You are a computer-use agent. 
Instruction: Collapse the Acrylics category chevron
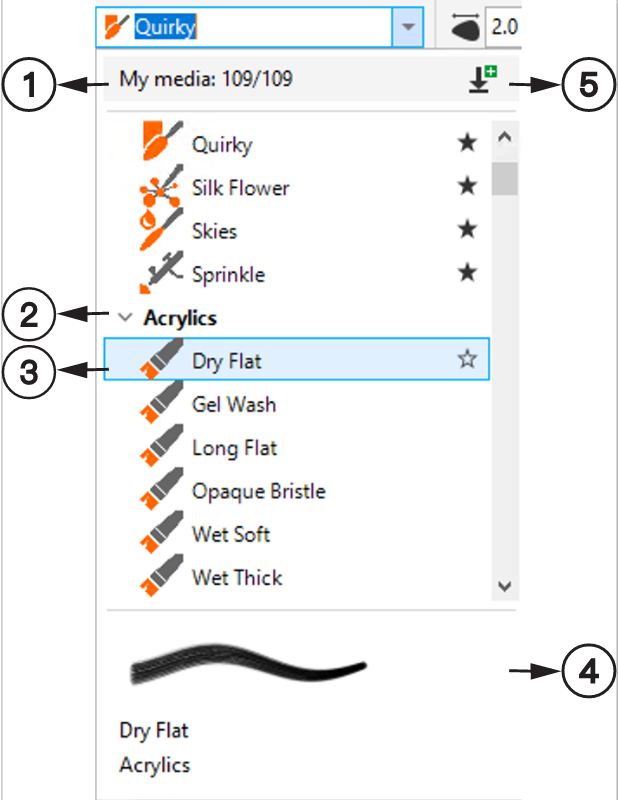pyautogui.click(x=125, y=317)
